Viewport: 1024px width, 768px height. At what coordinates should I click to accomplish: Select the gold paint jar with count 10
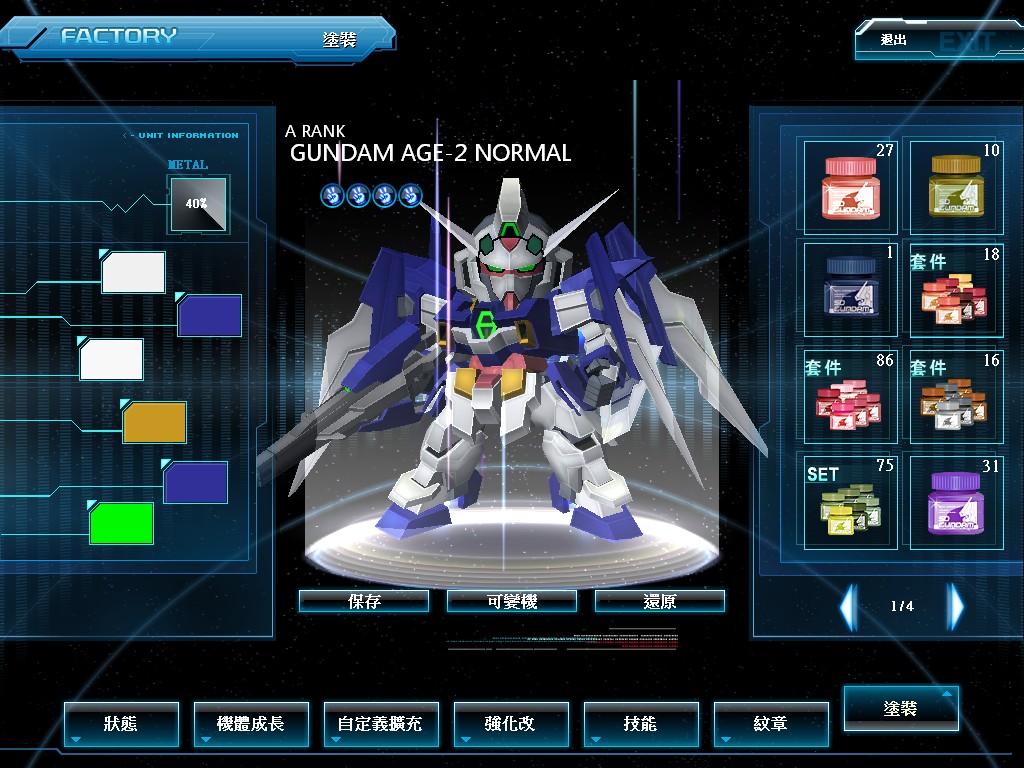tap(956, 187)
